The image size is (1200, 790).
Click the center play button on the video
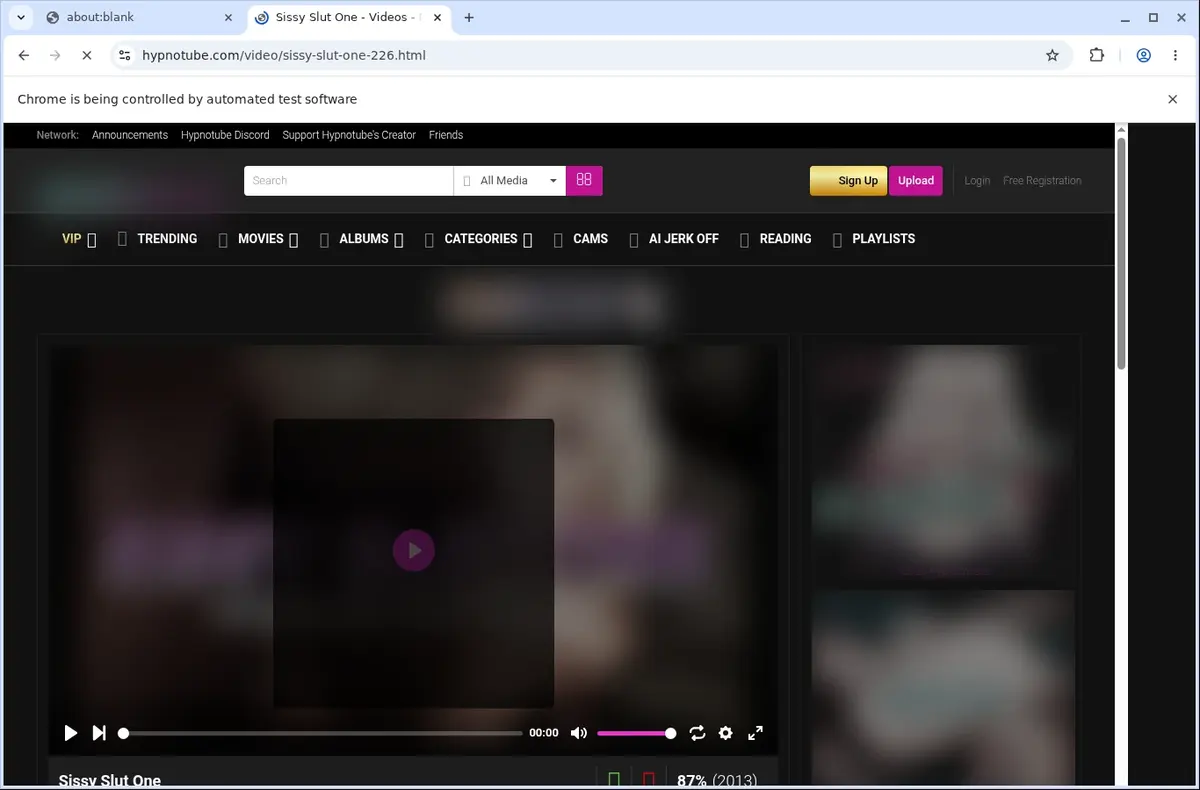click(413, 550)
